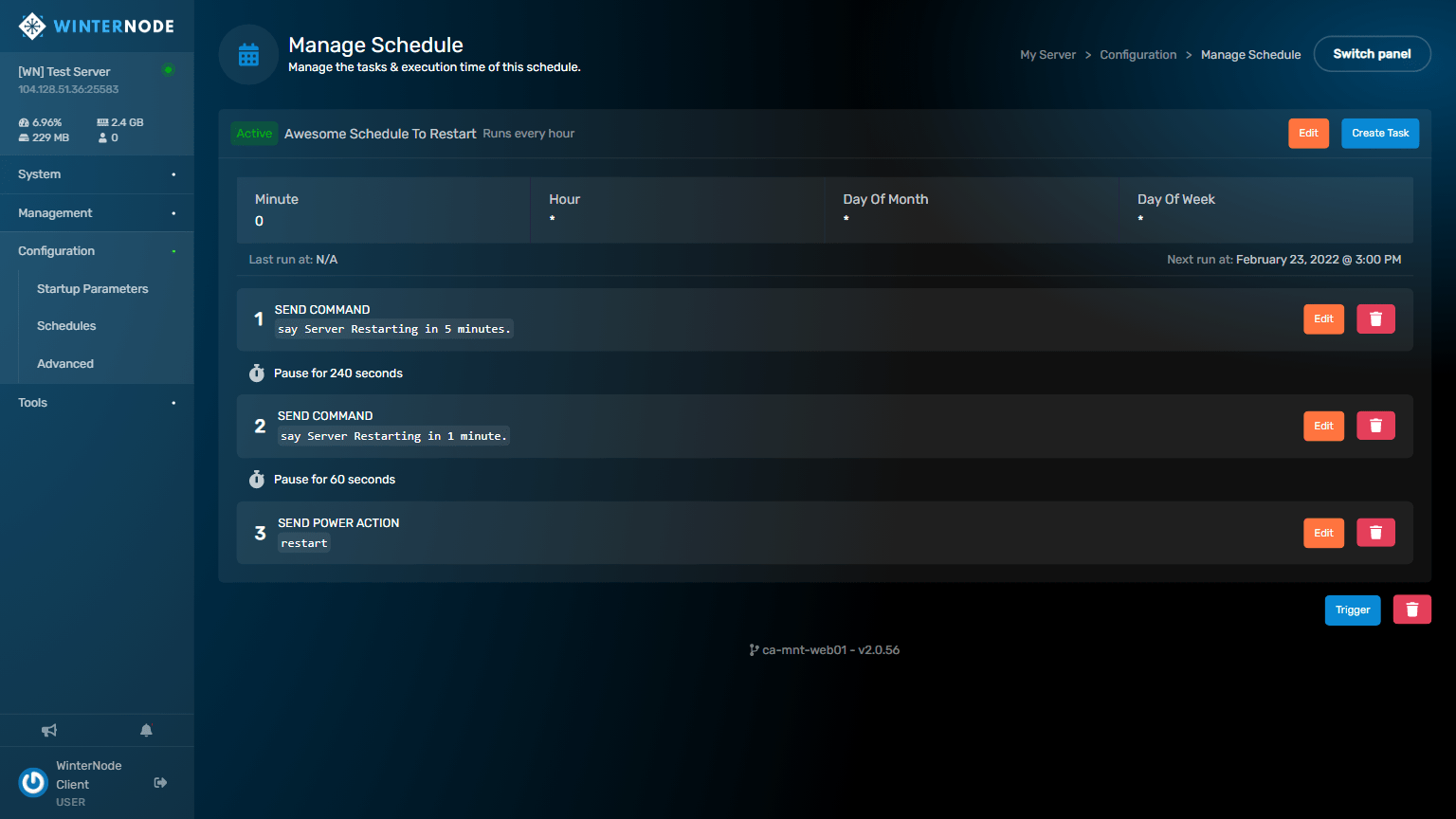Click the stopwatch icon for 240 seconds pause
The width and height of the screenshot is (1456, 819).
pyautogui.click(x=256, y=373)
